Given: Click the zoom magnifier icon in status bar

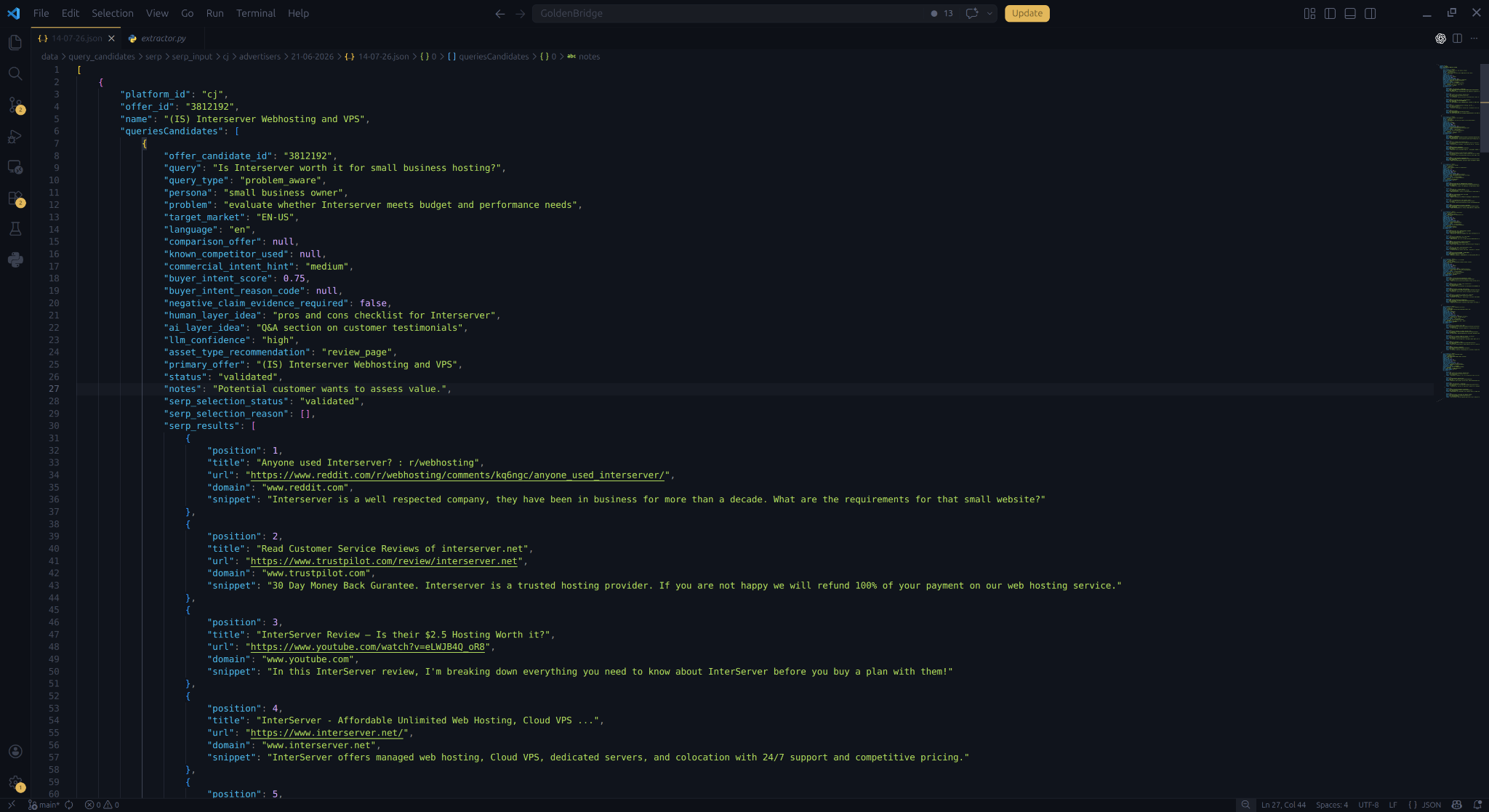Looking at the screenshot, I should 1245,805.
